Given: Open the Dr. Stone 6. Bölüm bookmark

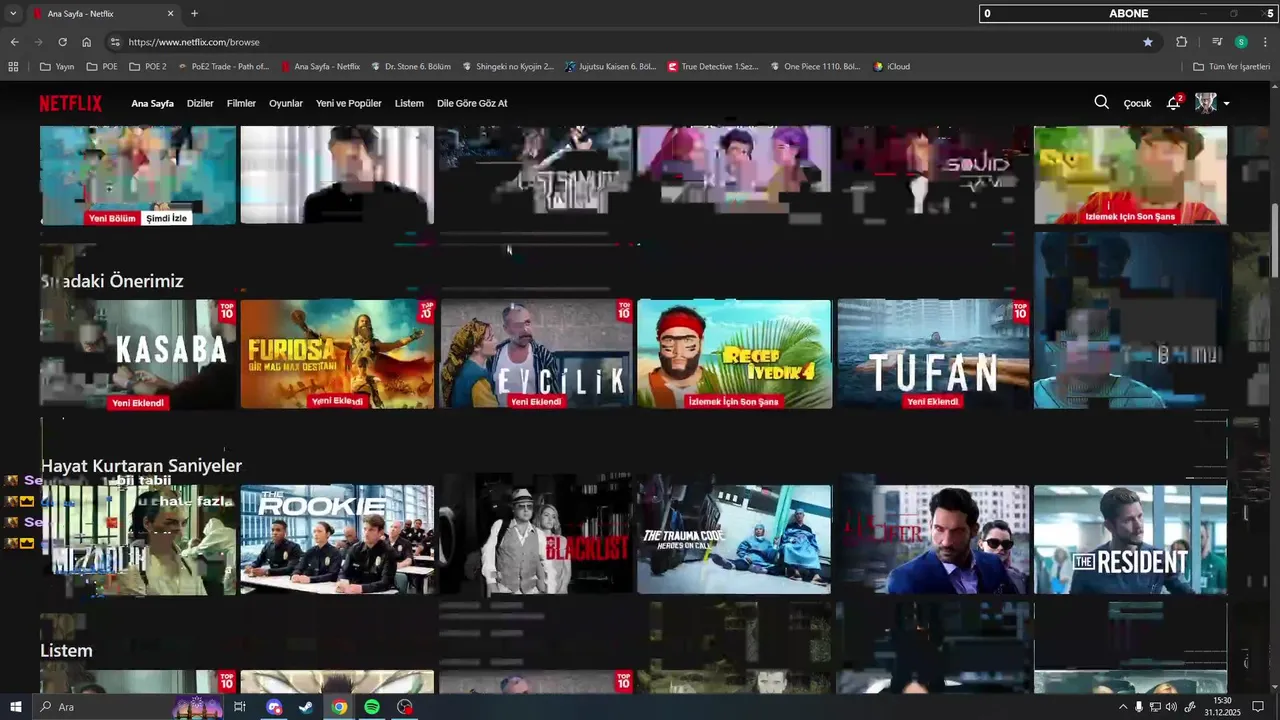Looking at the screenshot, I should [x=410, y=67].
